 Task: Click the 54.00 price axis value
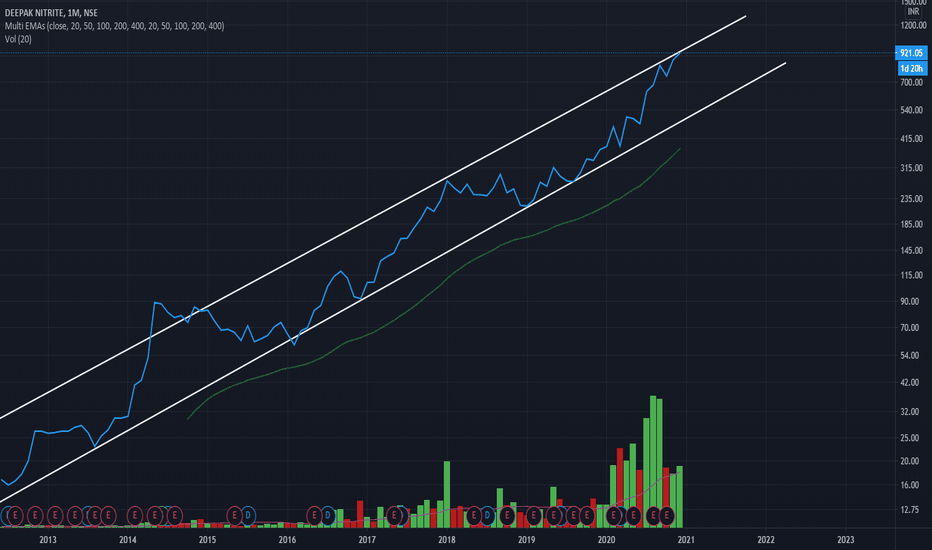(x=910, y=356)
